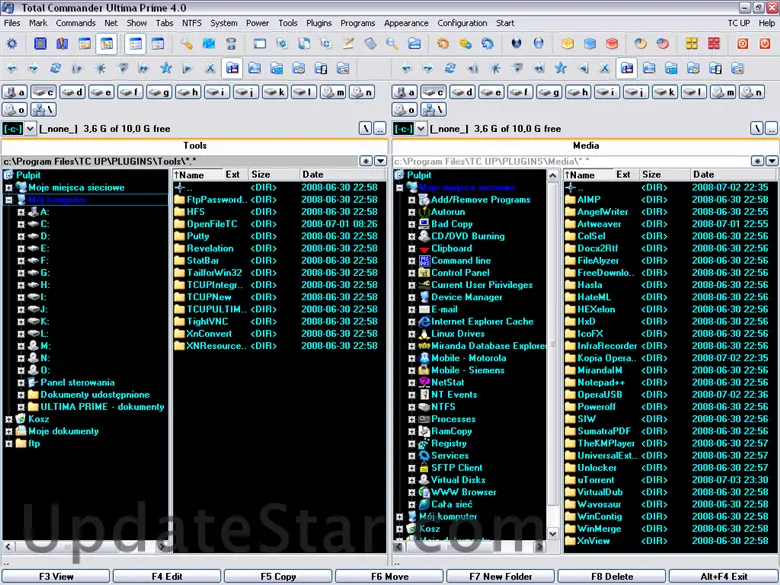This screenshot has width=780, height=585.
Task: Open the AIMP folder in right panel
Action: click(x=588, y=199)
